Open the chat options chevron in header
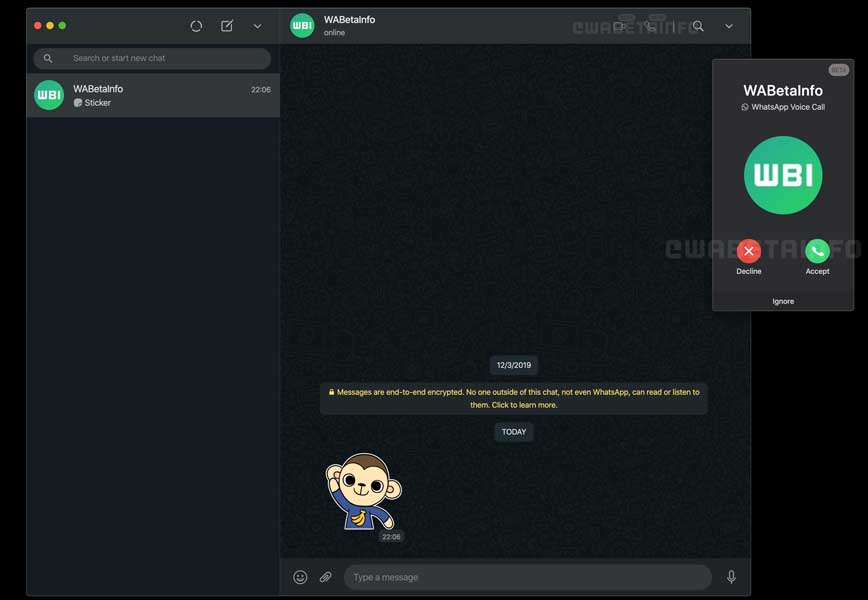This screenshot has width=868, height=600. [x=728, y=26]
